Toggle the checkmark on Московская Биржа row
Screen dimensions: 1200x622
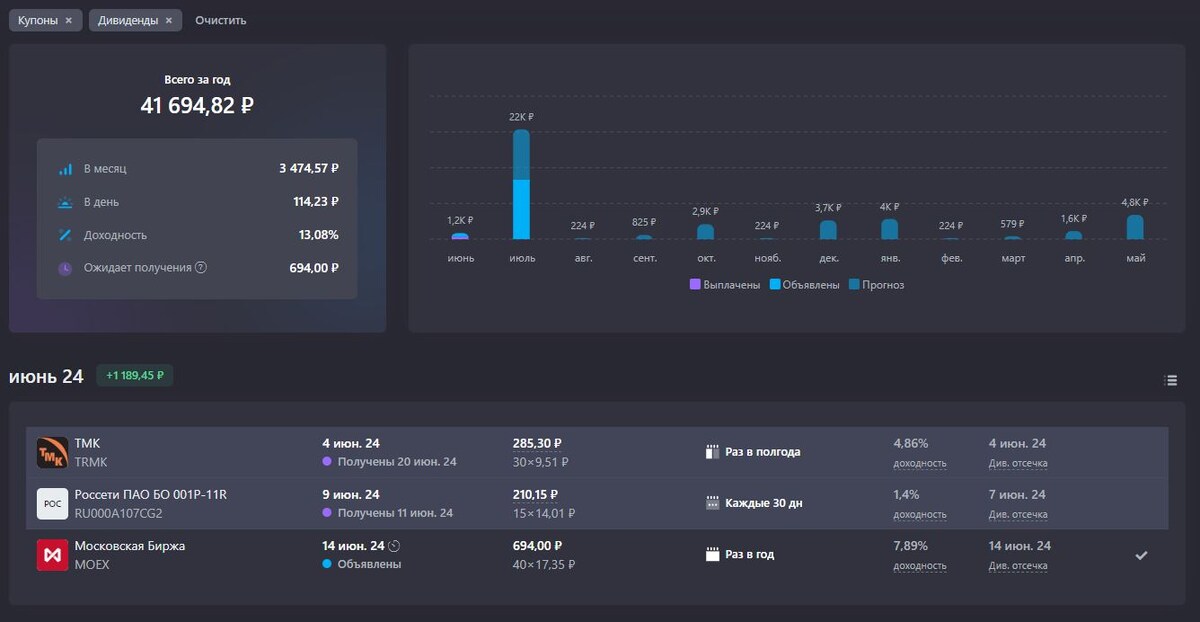click(x=1141, y=555)
